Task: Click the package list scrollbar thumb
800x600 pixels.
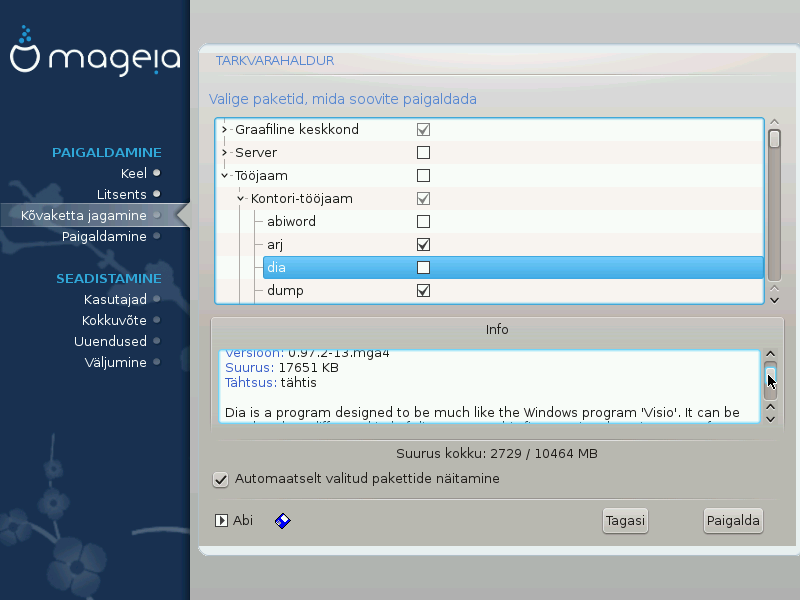Action: pos(774,140)
